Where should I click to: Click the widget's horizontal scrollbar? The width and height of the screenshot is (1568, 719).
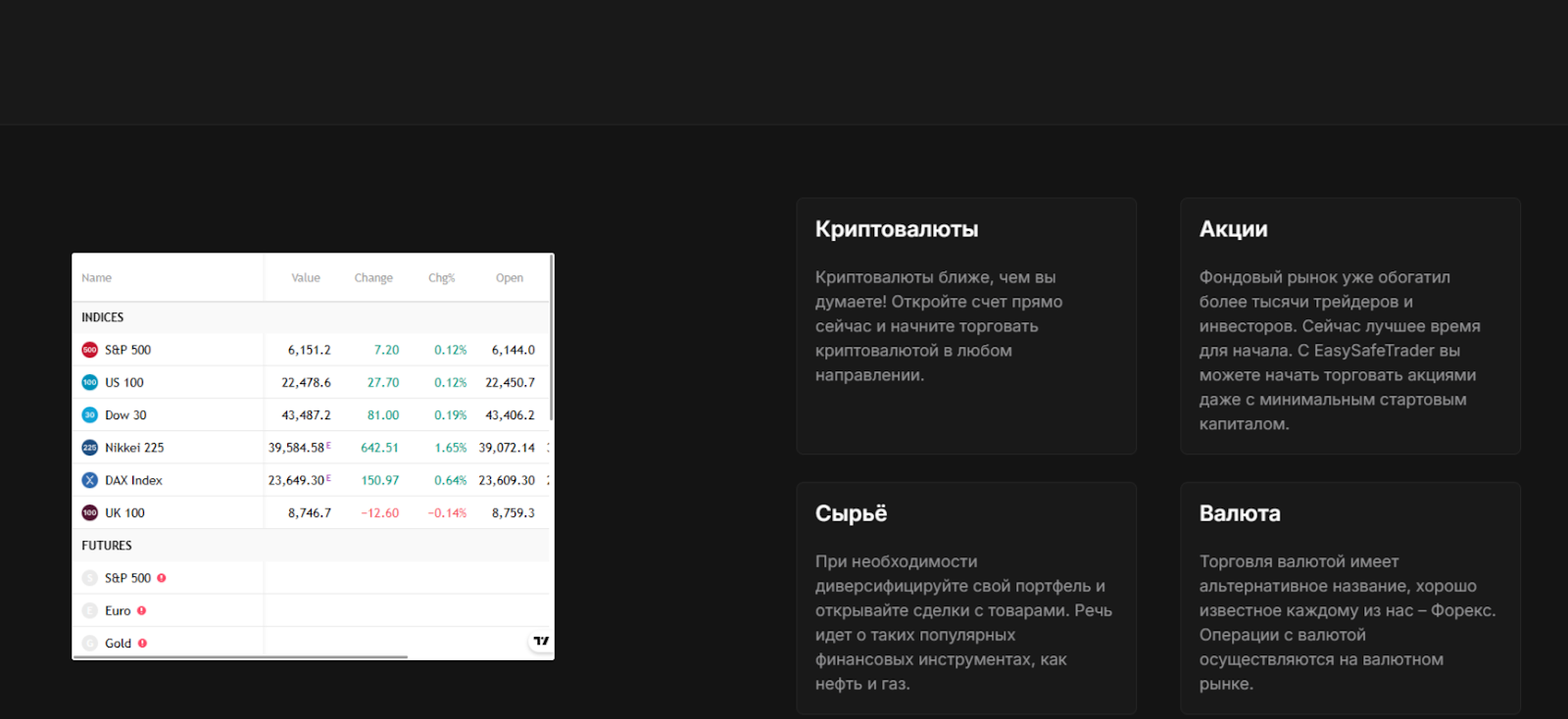coord(240,656)
